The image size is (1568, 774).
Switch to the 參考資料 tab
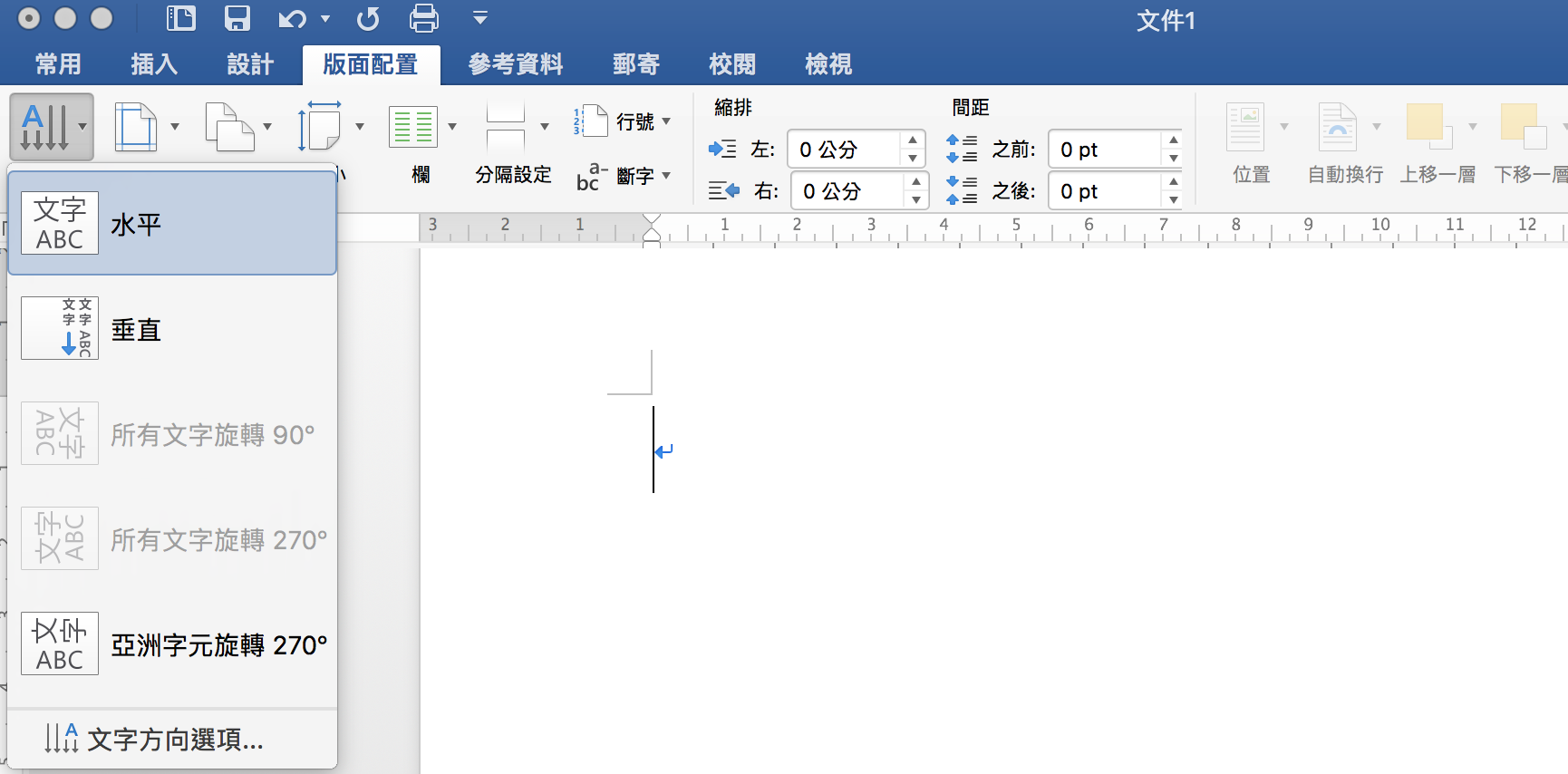tap(516, 64)
